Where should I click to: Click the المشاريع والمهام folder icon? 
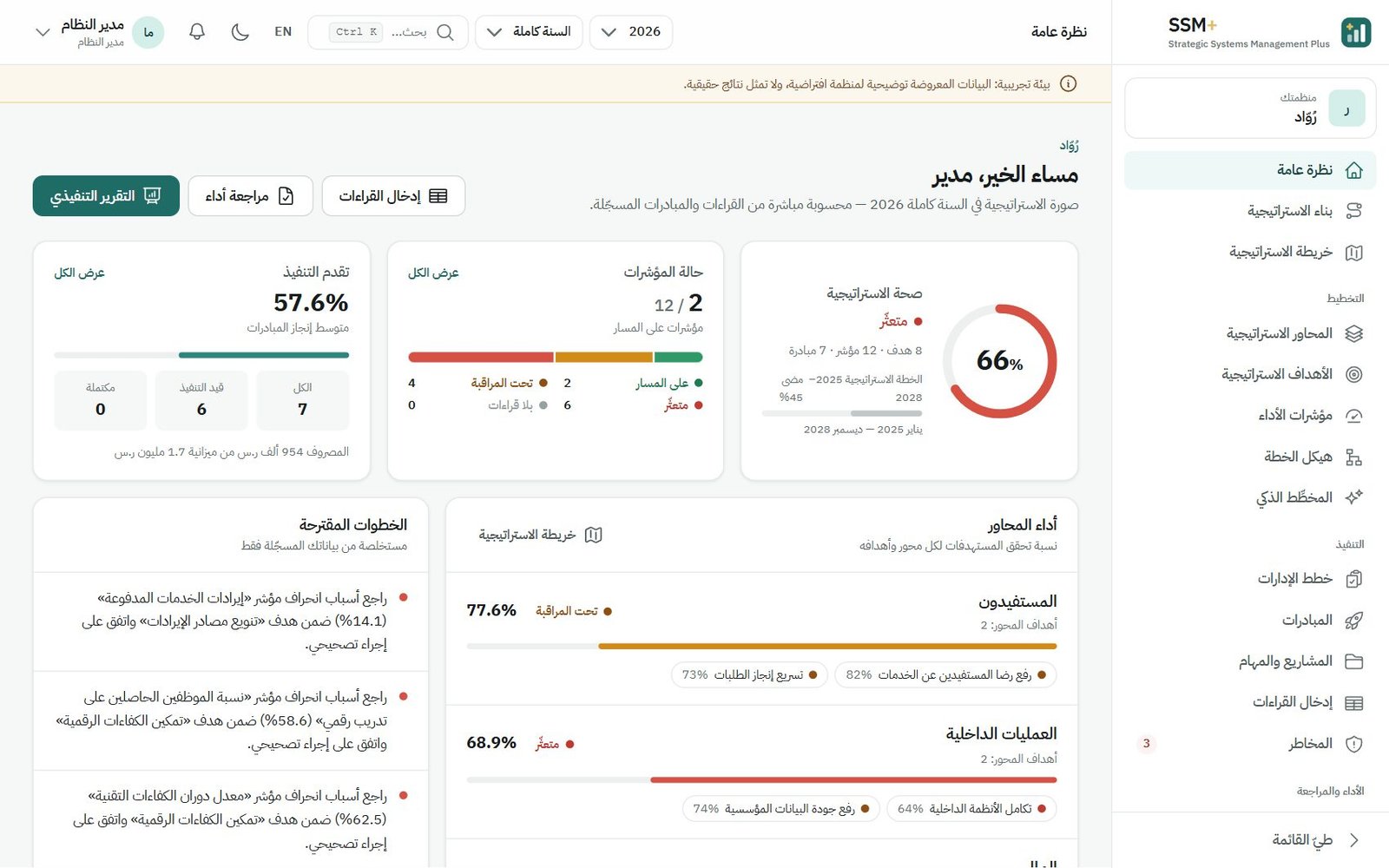click(1353, 661)
